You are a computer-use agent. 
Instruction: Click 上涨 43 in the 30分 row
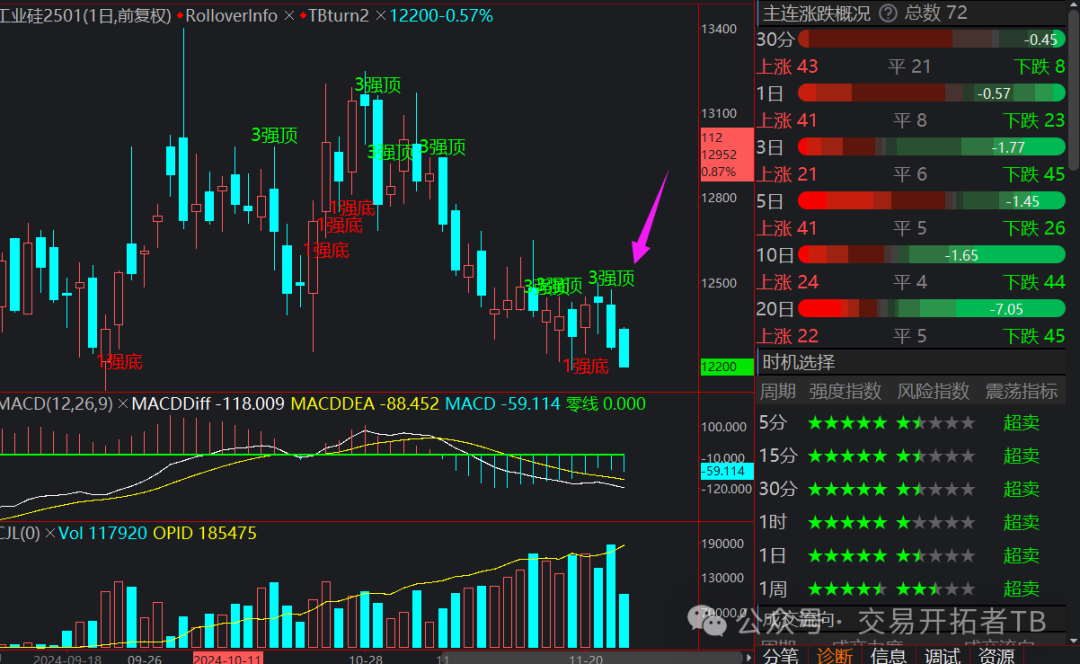coord(787,67)
